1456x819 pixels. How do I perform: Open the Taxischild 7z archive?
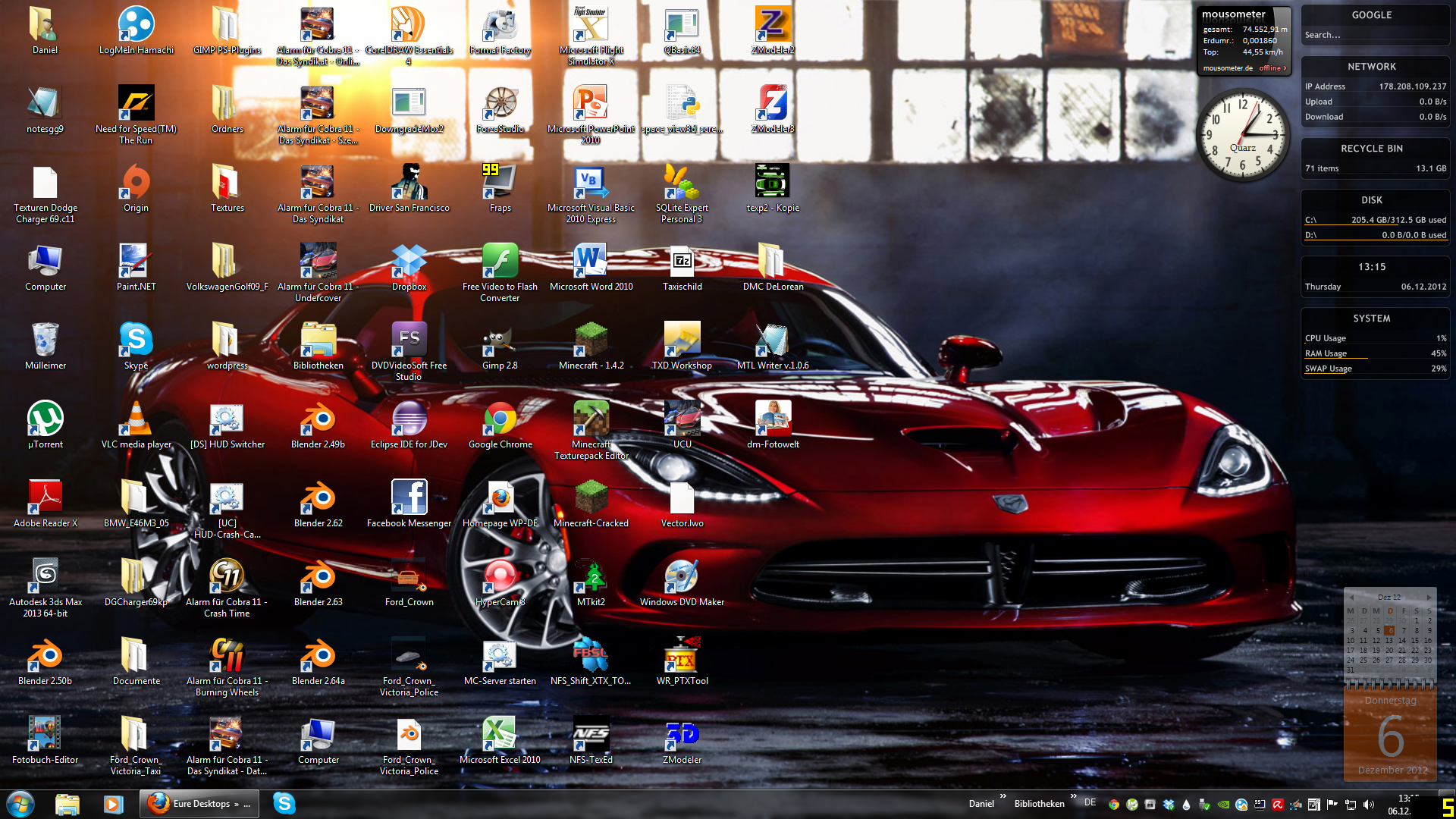tap(682, 267)
